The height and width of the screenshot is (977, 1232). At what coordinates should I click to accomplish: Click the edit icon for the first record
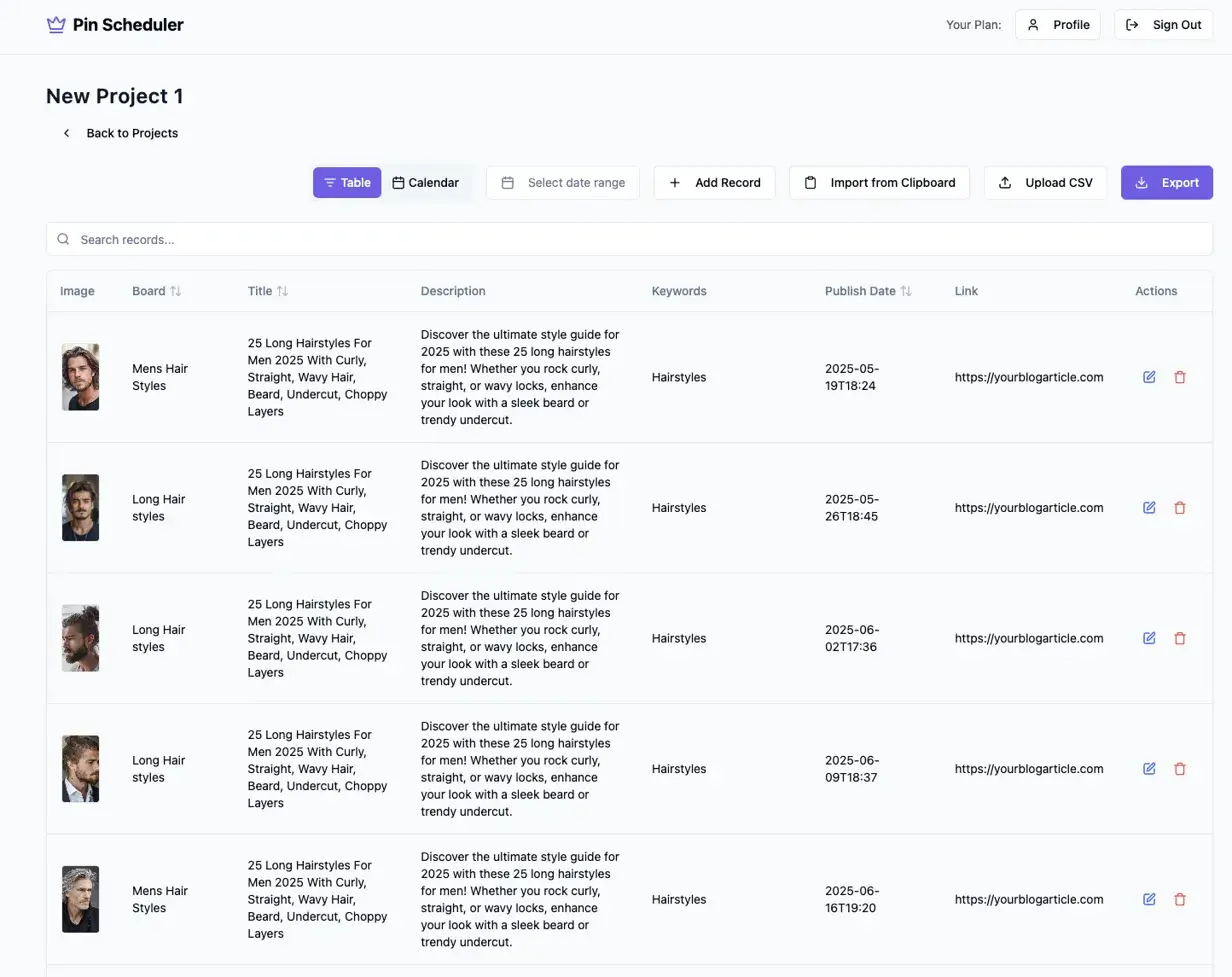point(1149,377)
